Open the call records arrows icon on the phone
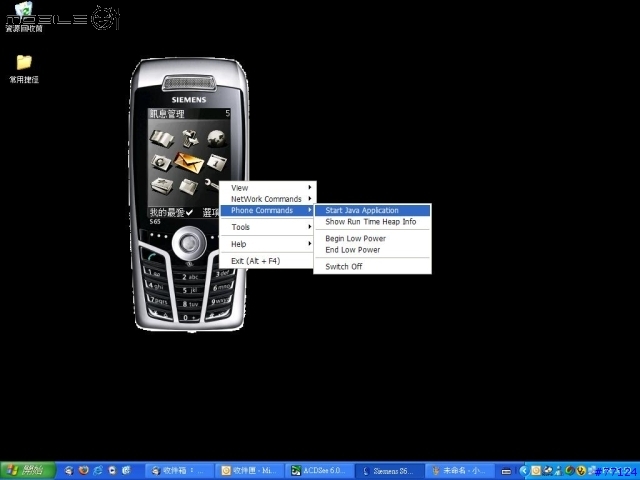640x480 pixels. click(190, 138)
